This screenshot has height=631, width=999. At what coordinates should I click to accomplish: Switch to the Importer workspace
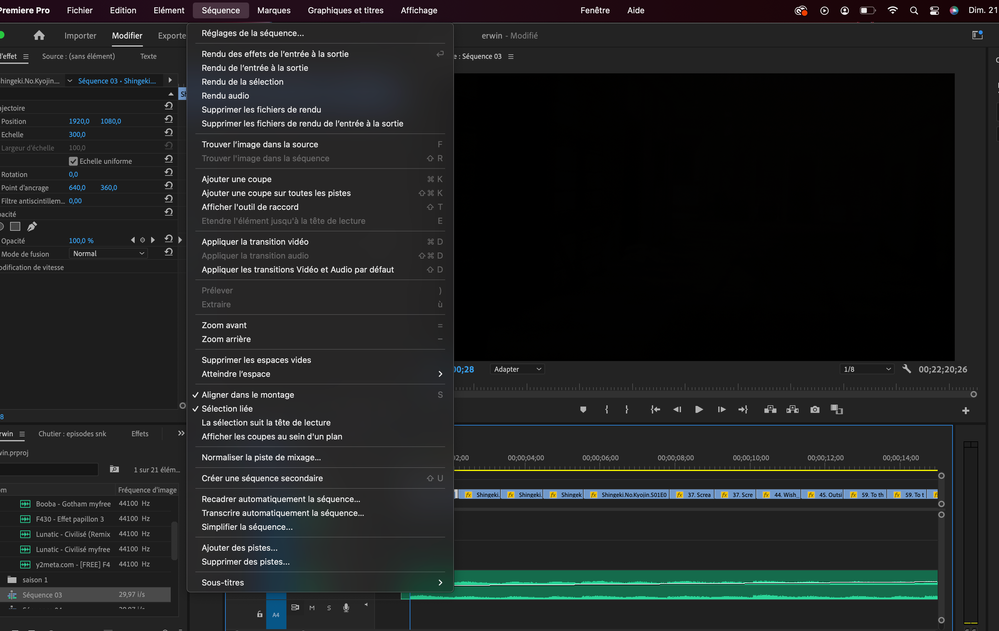click(x=80, y=36)
